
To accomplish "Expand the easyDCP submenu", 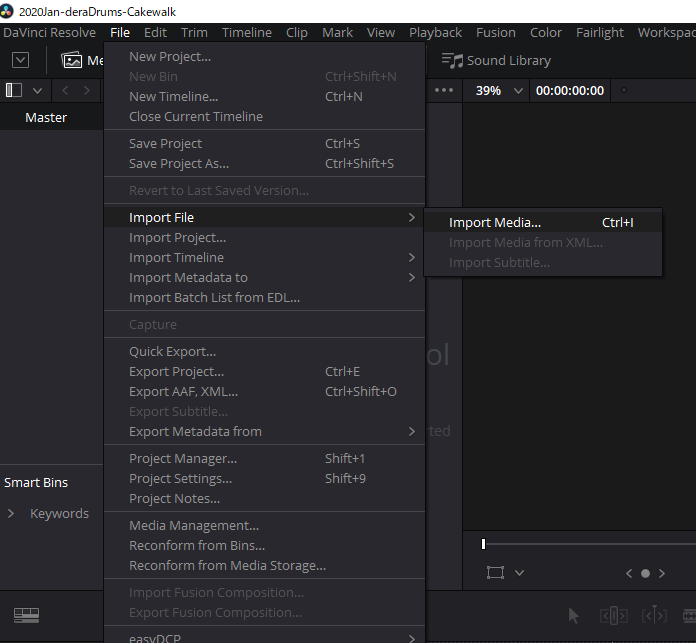I will pos(265,638).
